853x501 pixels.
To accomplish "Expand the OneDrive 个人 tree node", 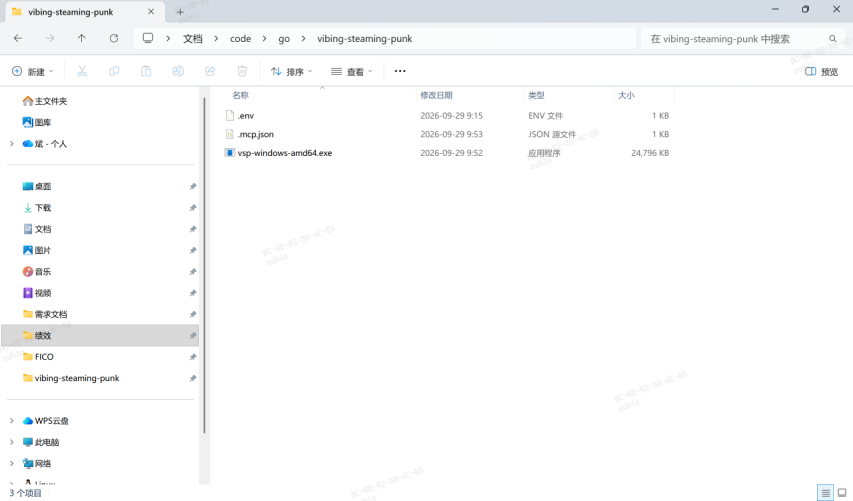I will [12, 144].
